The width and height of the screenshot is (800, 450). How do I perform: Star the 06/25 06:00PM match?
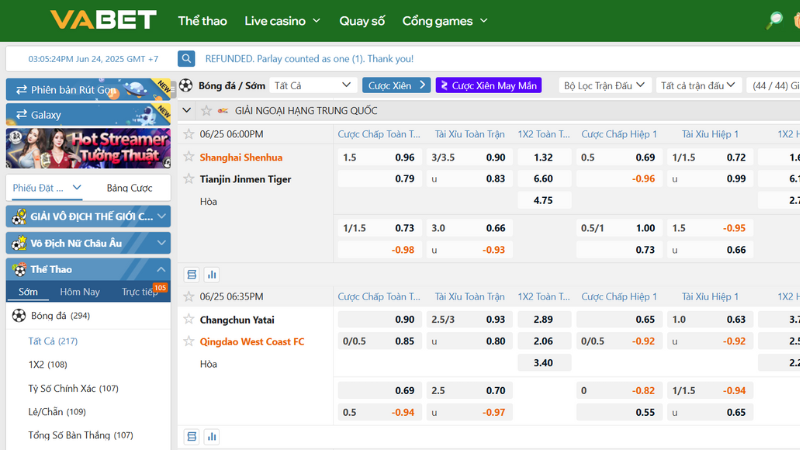point(189,134)
